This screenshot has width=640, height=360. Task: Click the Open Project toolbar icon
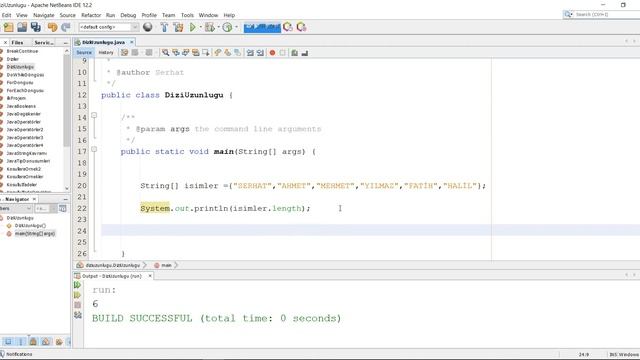click(22, 27)
